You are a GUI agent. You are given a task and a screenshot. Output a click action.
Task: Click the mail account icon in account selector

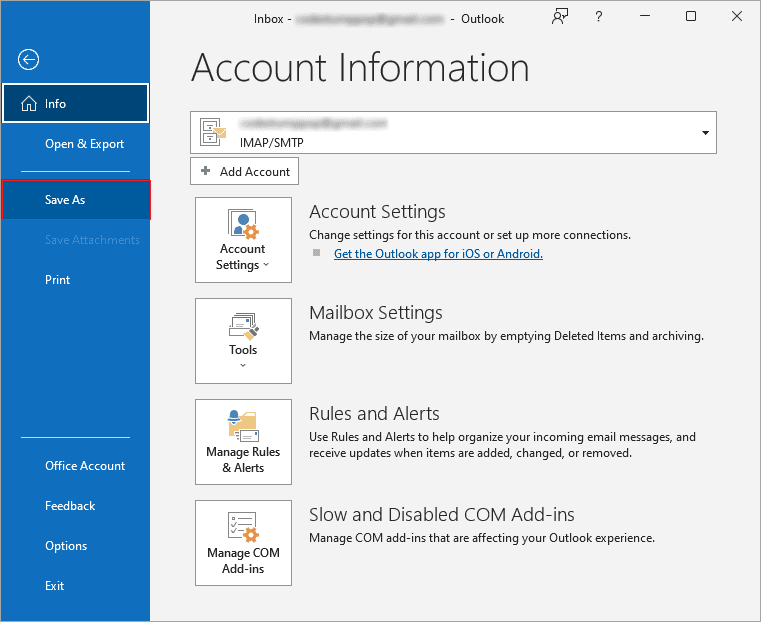(x=213, y=132)
